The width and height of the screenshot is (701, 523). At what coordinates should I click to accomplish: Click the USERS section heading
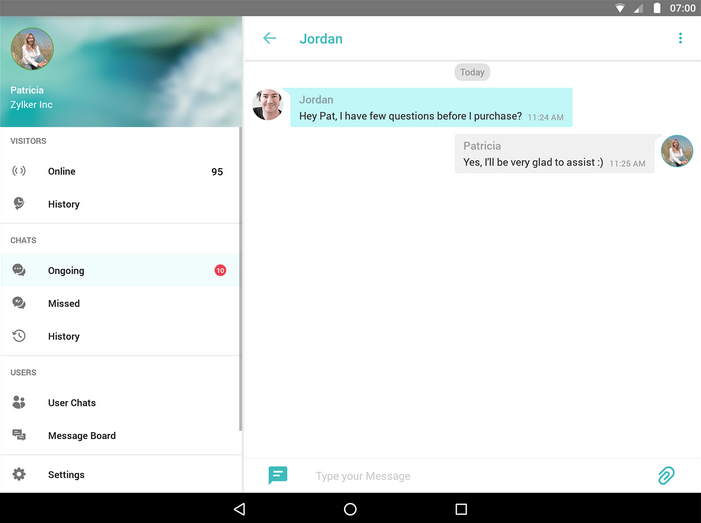23,372
